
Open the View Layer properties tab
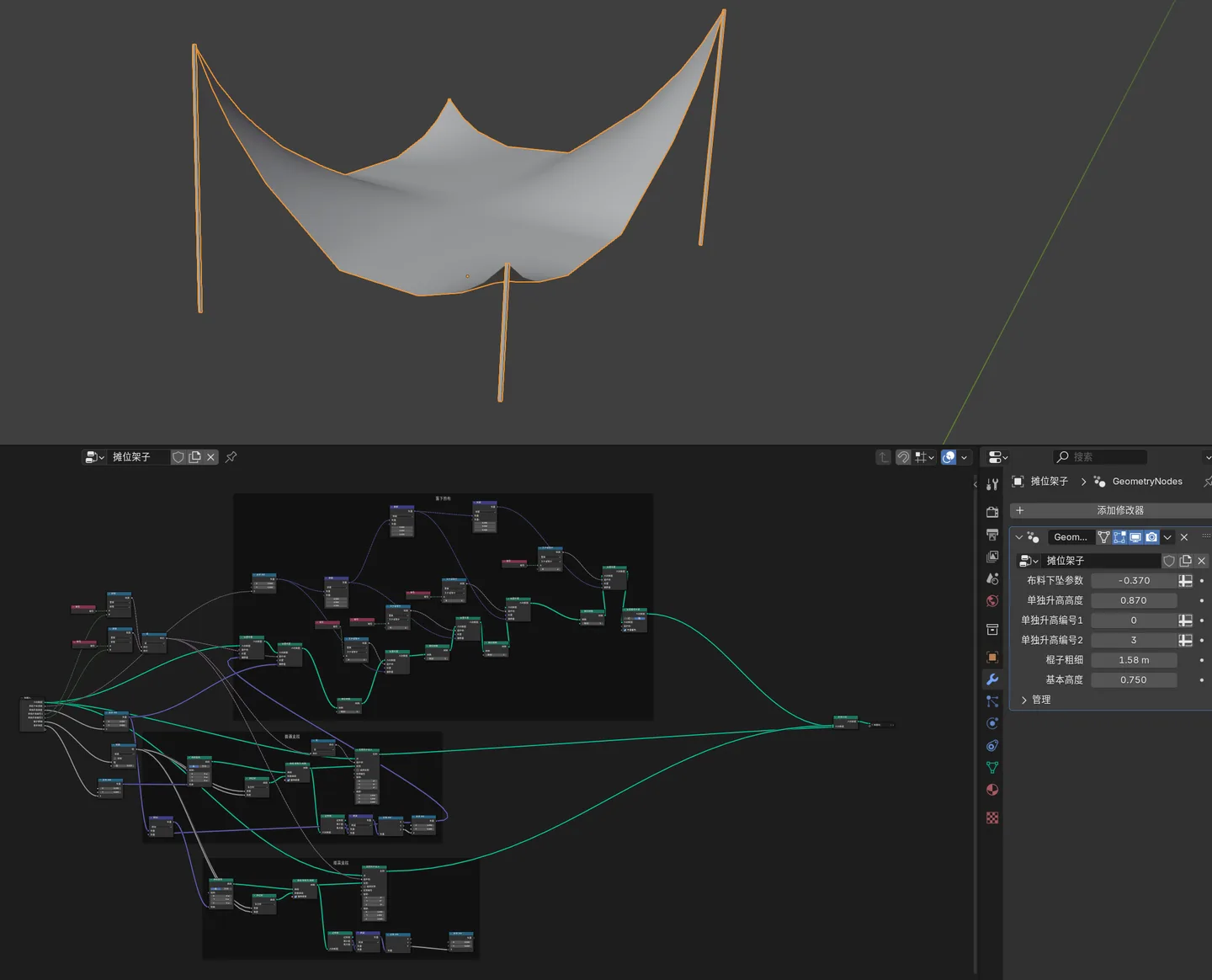coord(992,557)
